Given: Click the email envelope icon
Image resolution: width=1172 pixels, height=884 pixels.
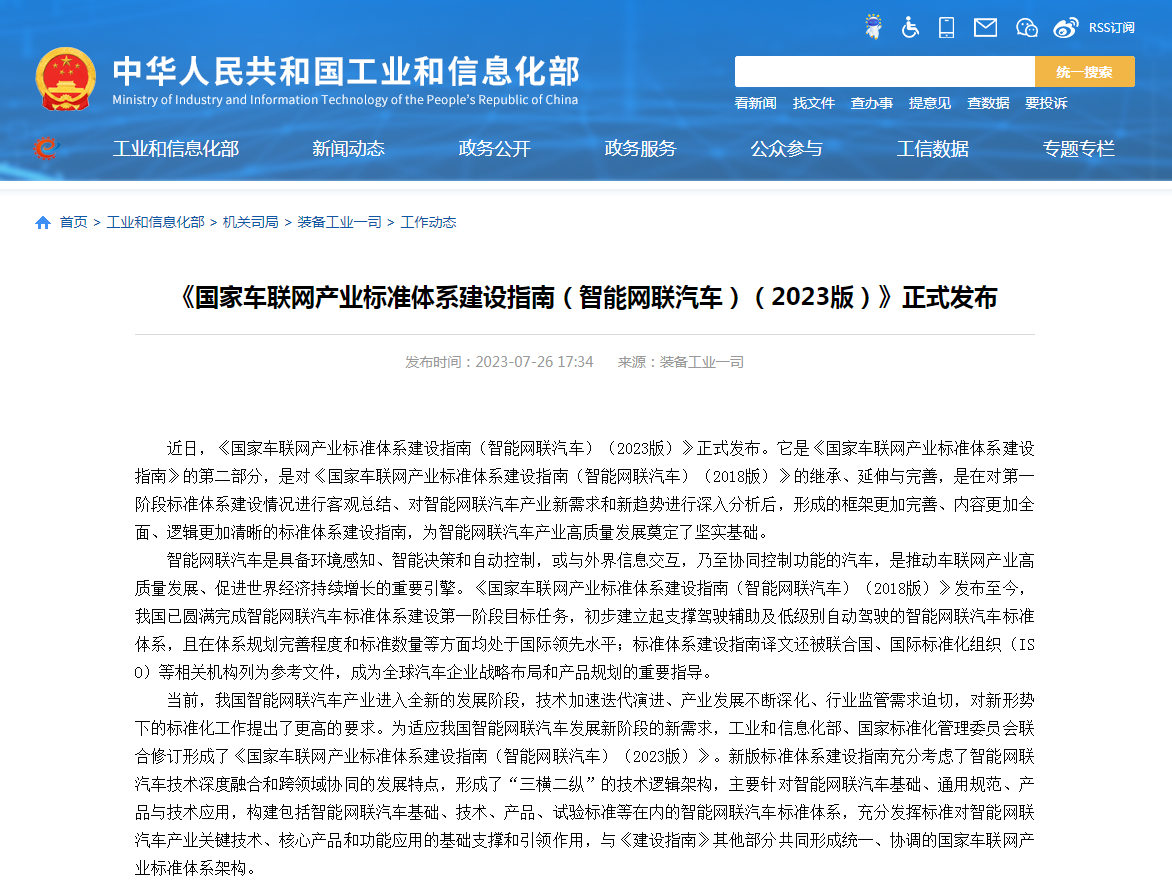Looking at the screenshot, I should pyautogui.click(x=985, y=27).
